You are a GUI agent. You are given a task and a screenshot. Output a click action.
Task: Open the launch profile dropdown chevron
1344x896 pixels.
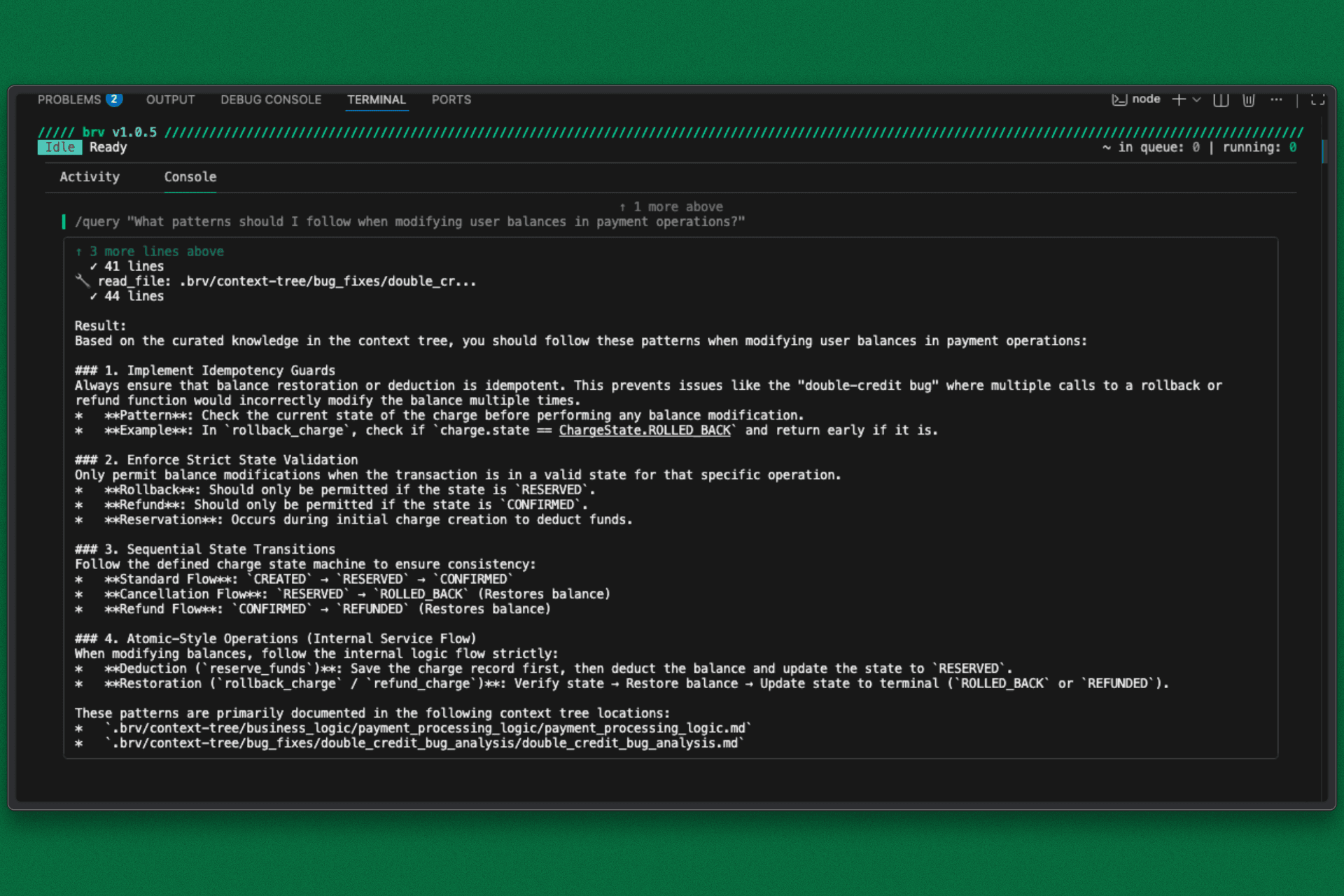pos(1197,99)
